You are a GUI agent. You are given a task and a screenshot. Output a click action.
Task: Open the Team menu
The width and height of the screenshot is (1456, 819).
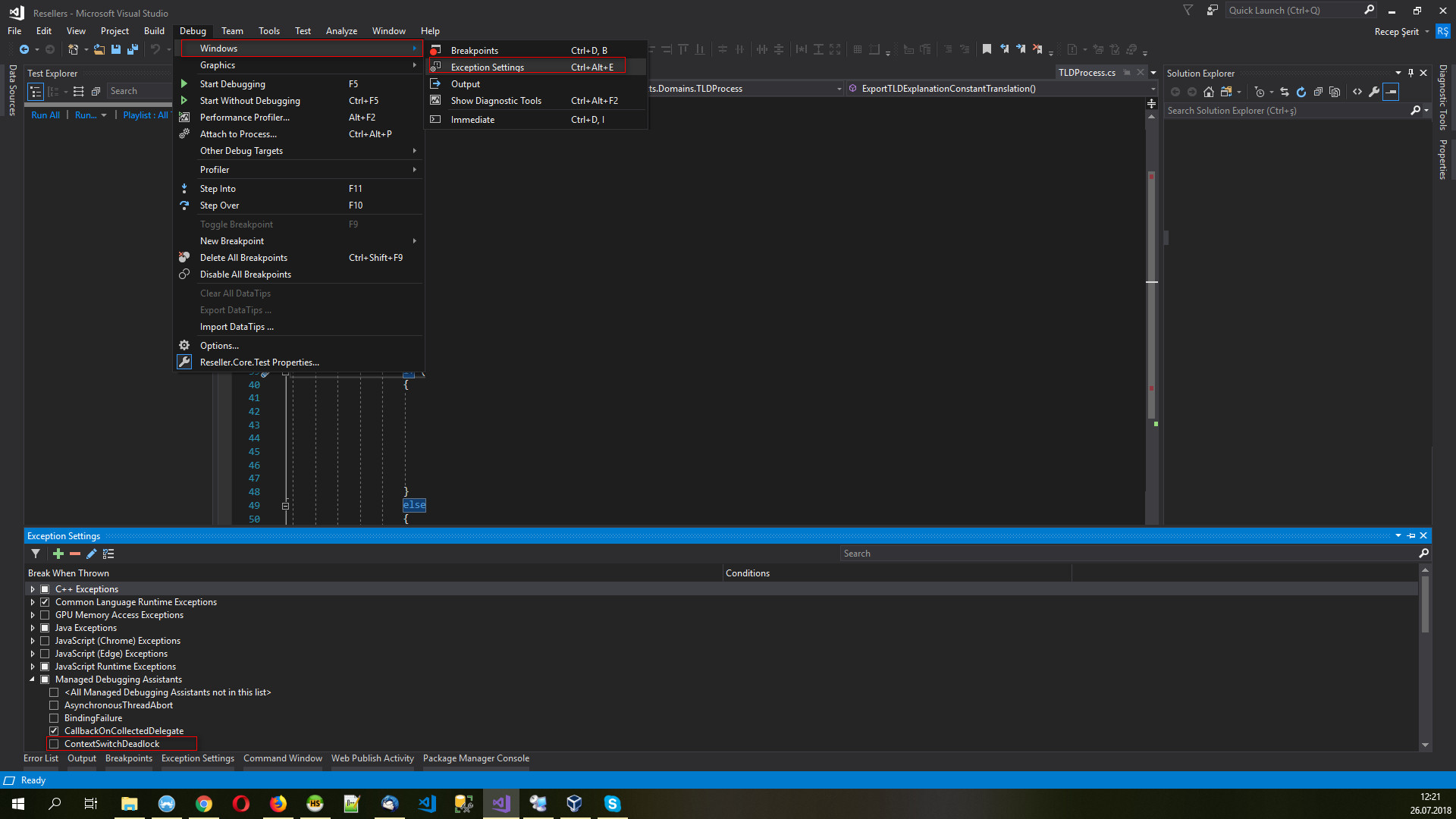(232, 31)
